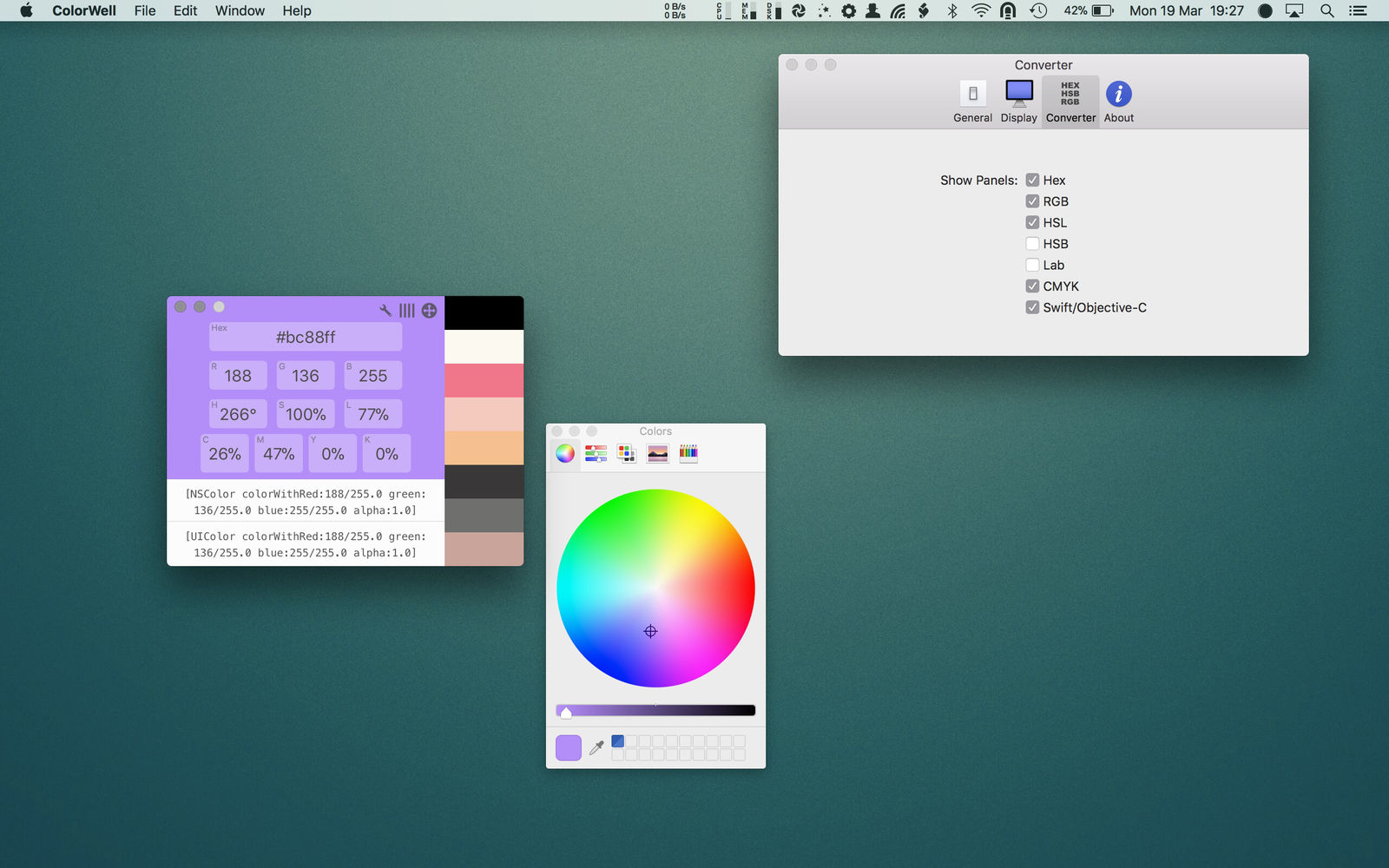Select the light pink palette swatch
Viewport: 1389px width, 868px height.
click(484, 414)
